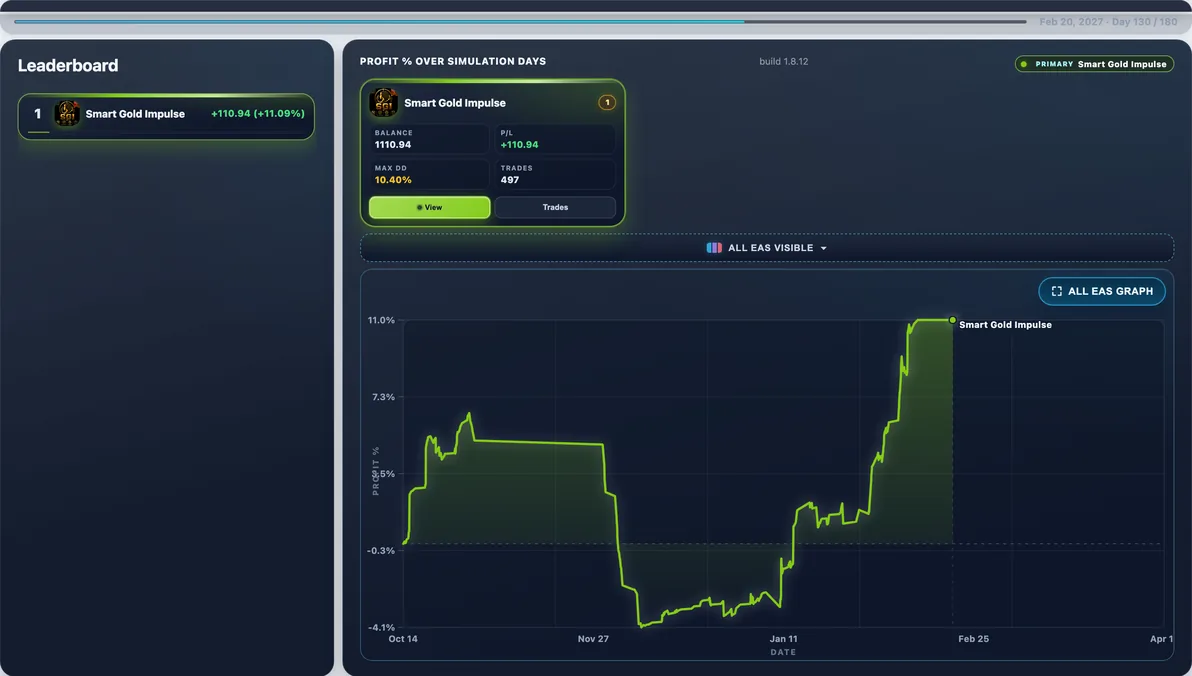This screenshot has height=676, width=1192.
Task: Click the TRADES count 497
Action: point(509,180)
